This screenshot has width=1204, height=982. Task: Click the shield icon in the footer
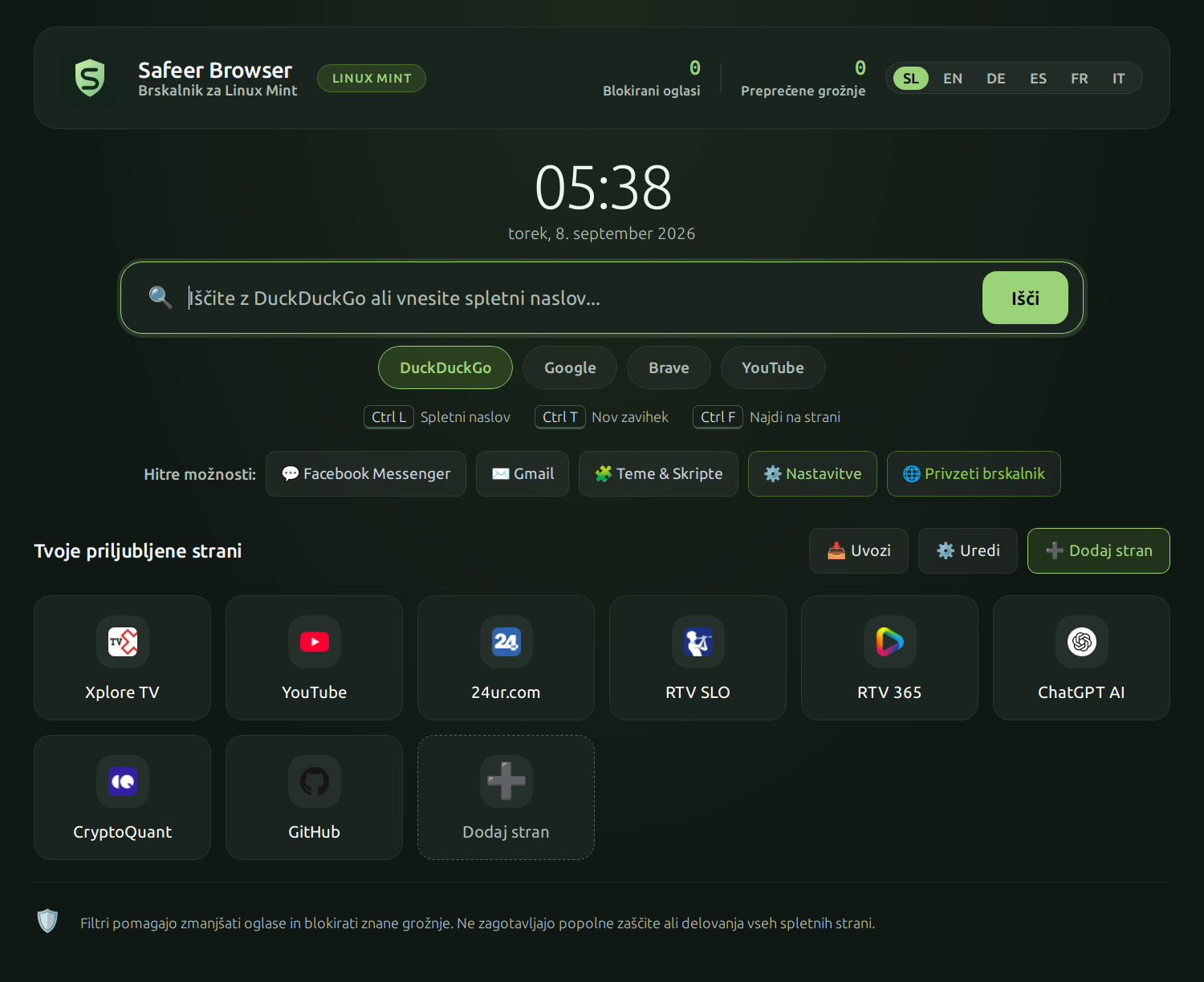point(48,921)
